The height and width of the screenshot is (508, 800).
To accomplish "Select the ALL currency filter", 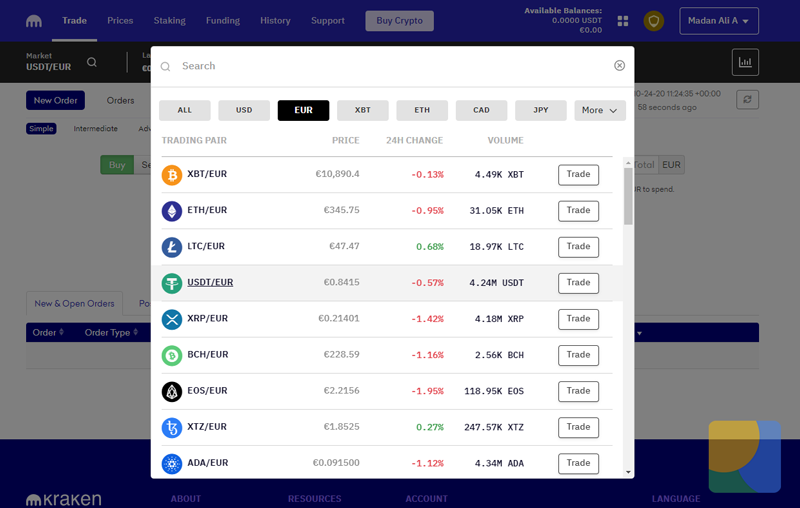I will point(185,110).
